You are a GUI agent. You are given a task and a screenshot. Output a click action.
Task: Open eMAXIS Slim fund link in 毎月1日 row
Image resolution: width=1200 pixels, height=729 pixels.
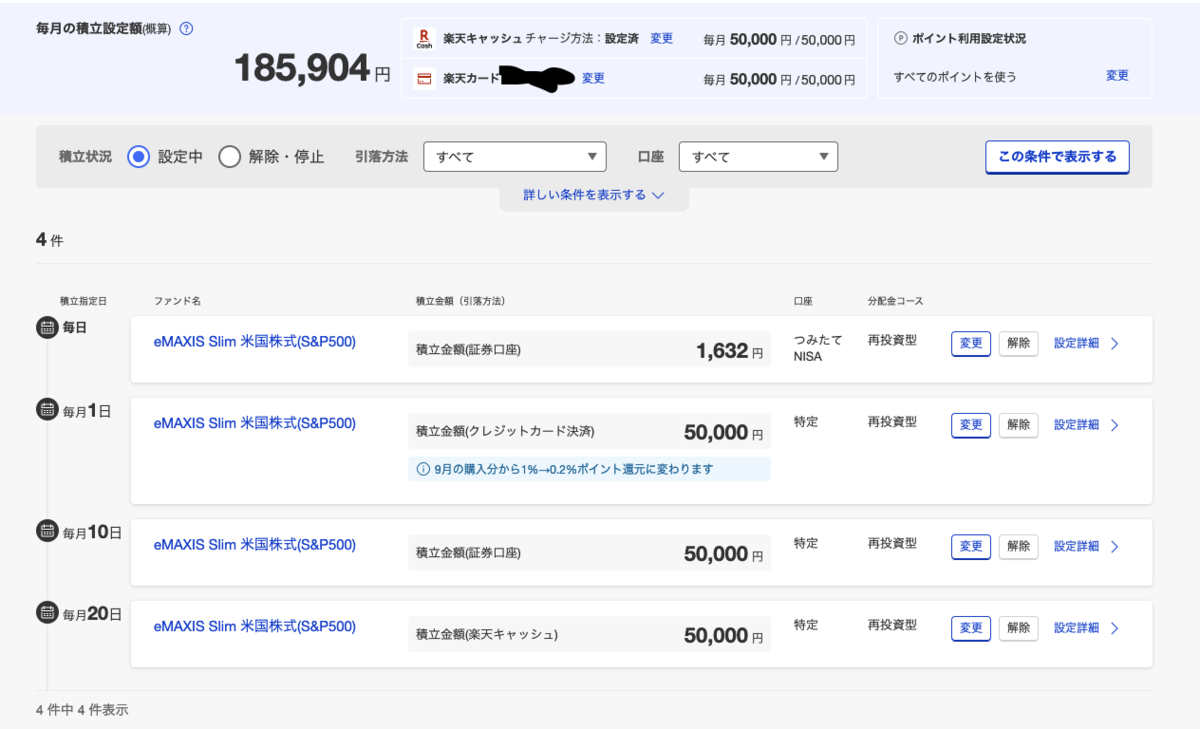[x=254, y=423]
